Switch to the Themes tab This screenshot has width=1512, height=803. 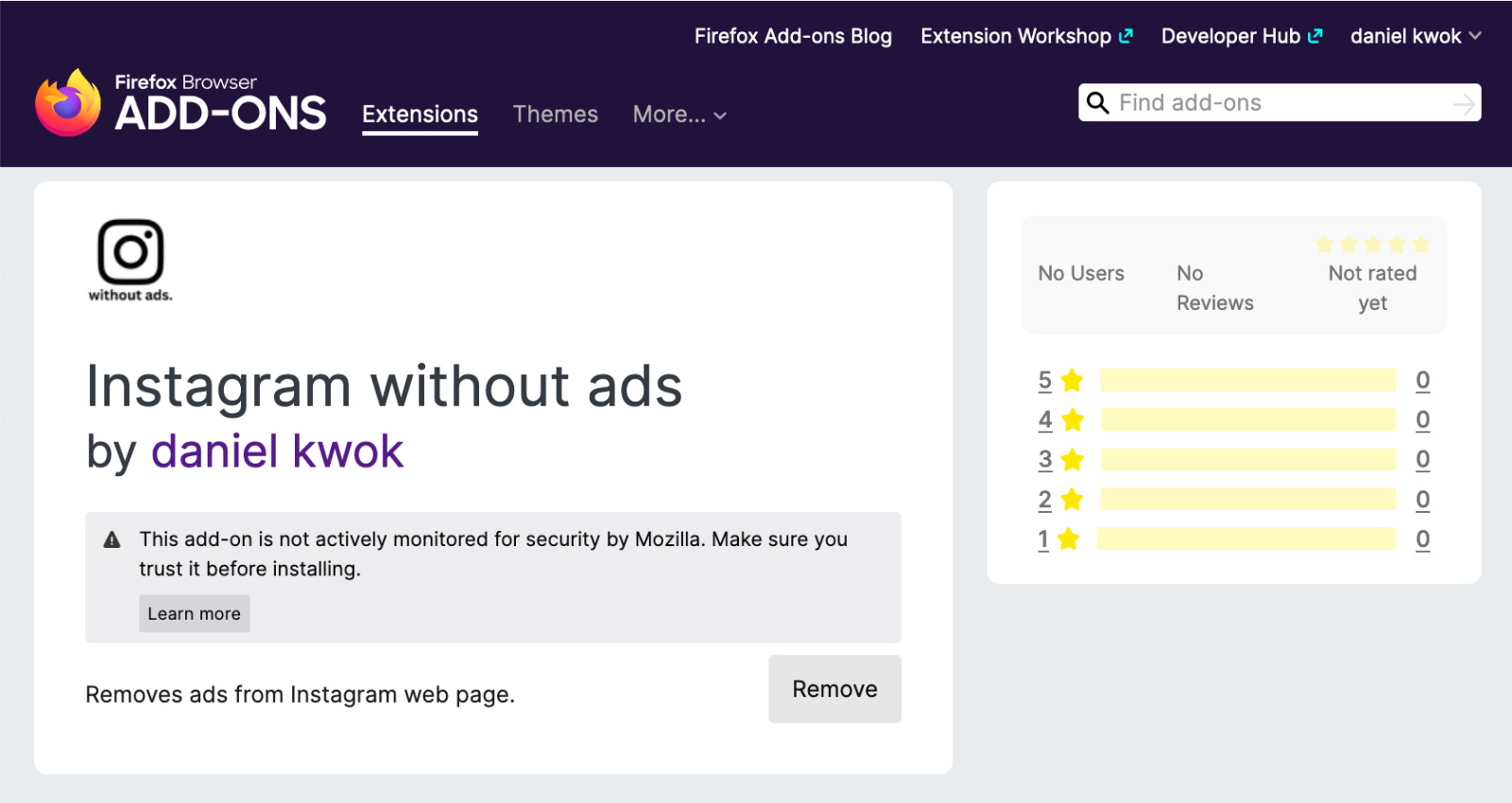(x=556, y=114)
